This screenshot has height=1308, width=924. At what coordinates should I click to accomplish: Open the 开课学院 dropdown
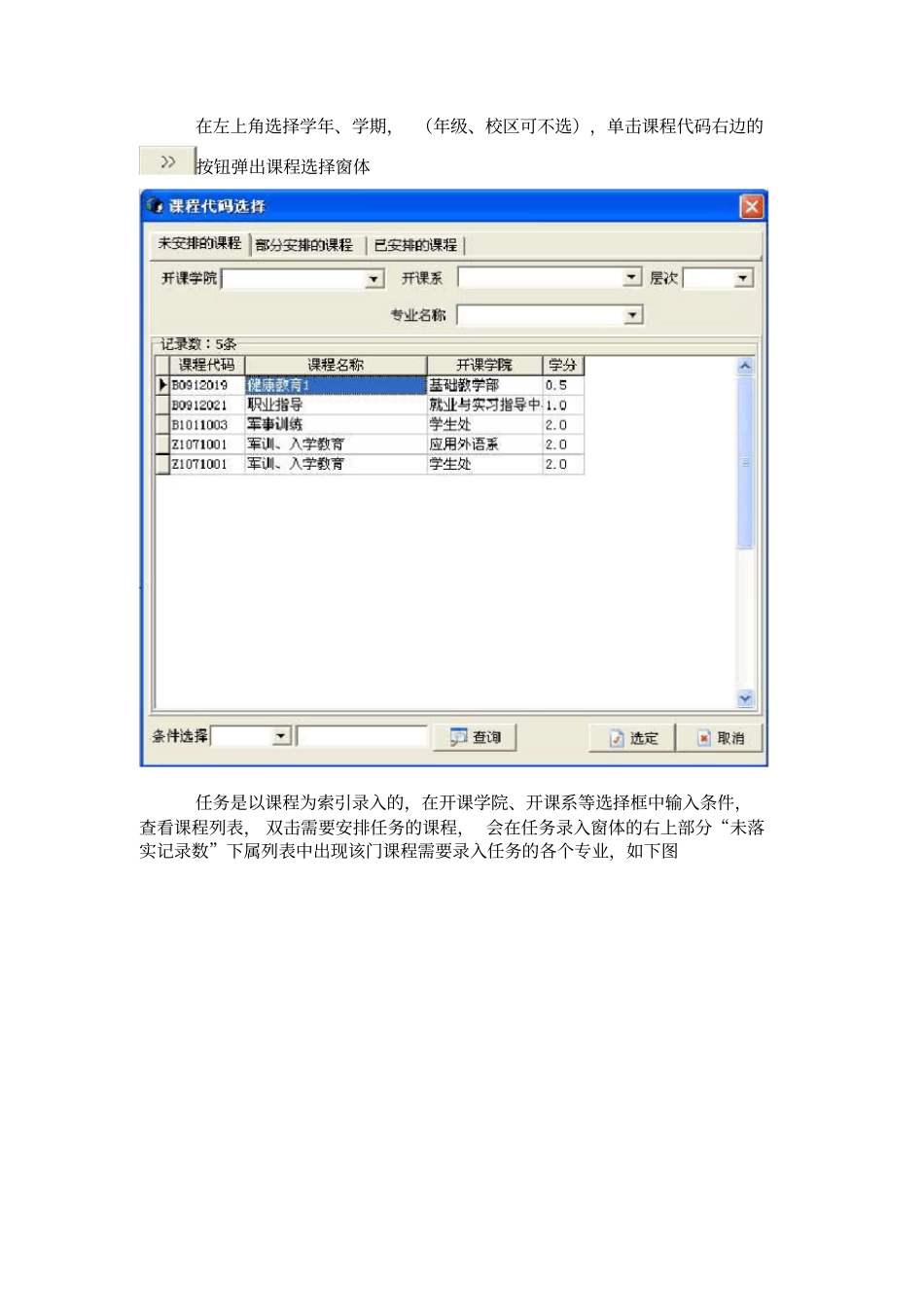coord(374,279)
